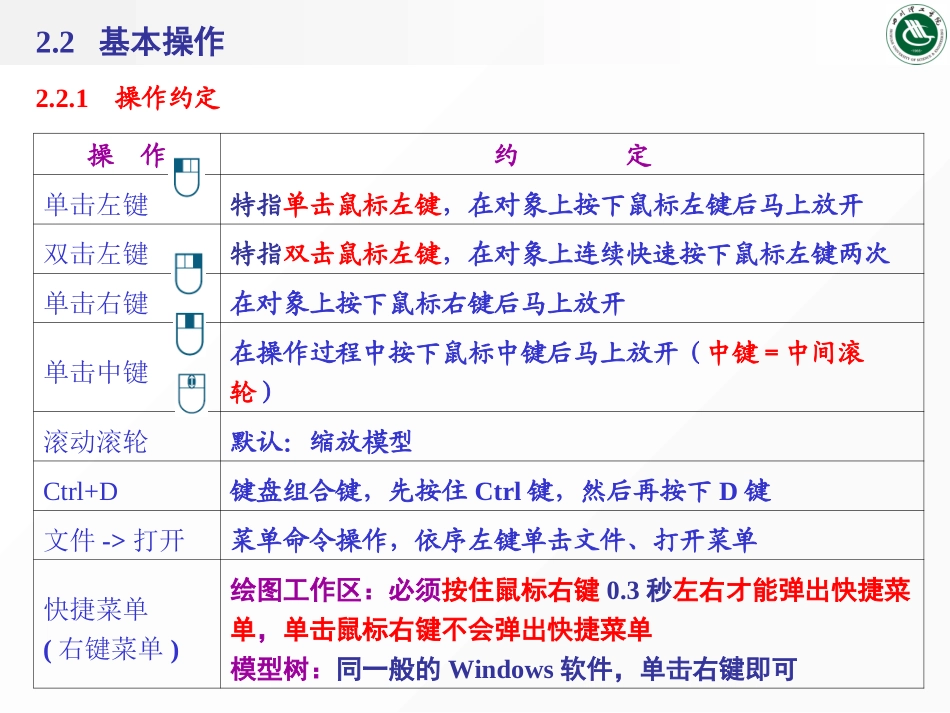950x713 pixels.
Task: Click the table header 操 作
Action: click(x=127, y=155)
